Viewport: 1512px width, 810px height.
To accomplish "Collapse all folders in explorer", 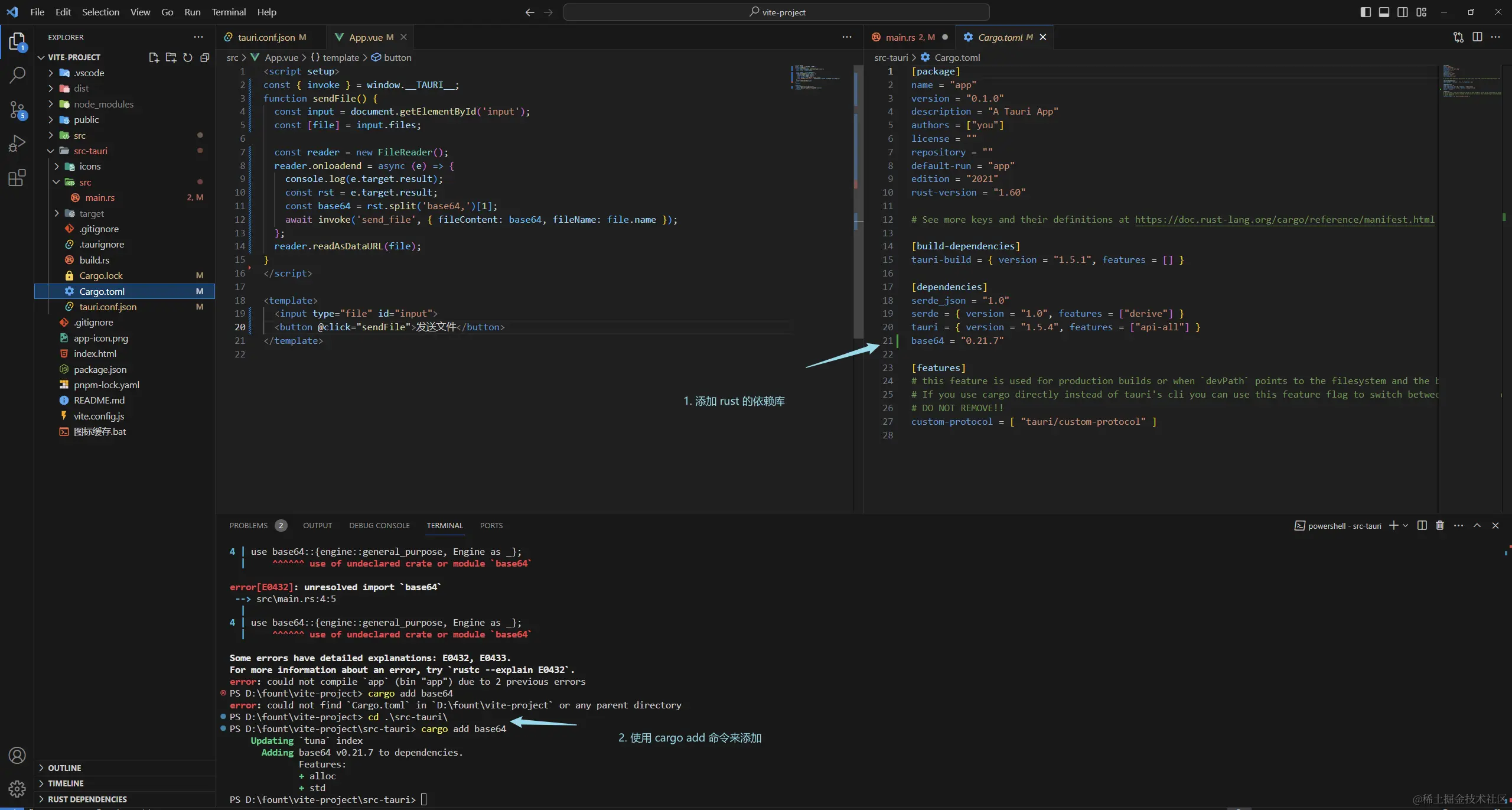I will coord(204,57).
